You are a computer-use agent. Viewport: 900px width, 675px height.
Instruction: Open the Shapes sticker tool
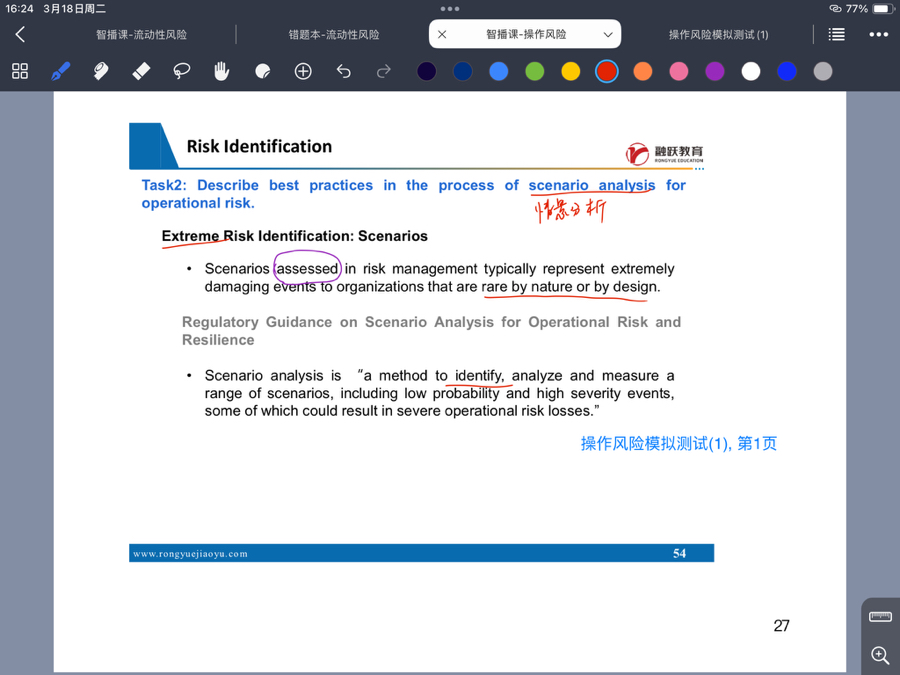click(x=262, y=71)
